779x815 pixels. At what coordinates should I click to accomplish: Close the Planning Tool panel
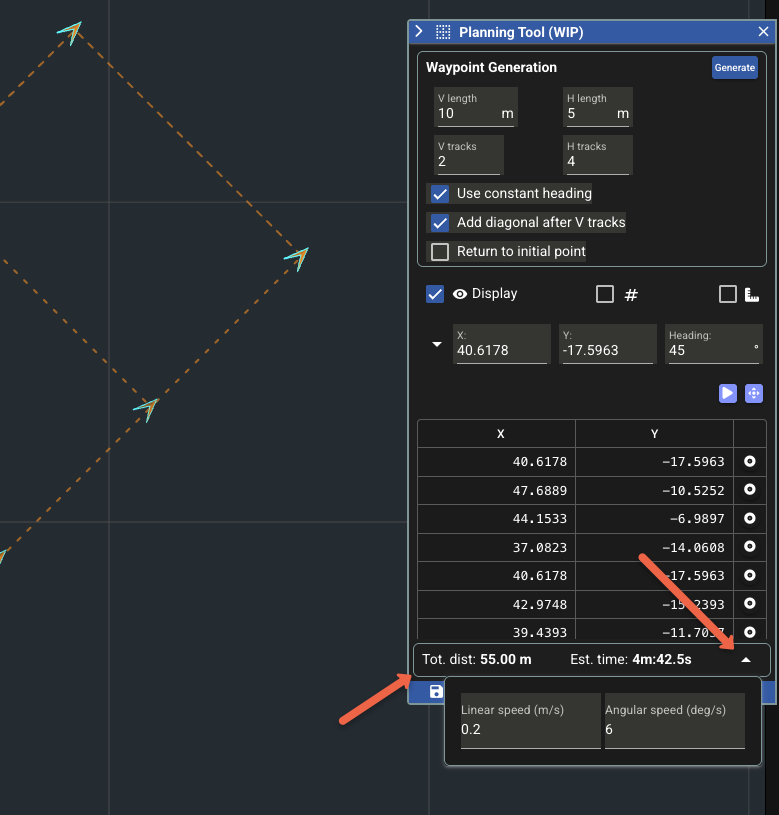coord(763,32)
